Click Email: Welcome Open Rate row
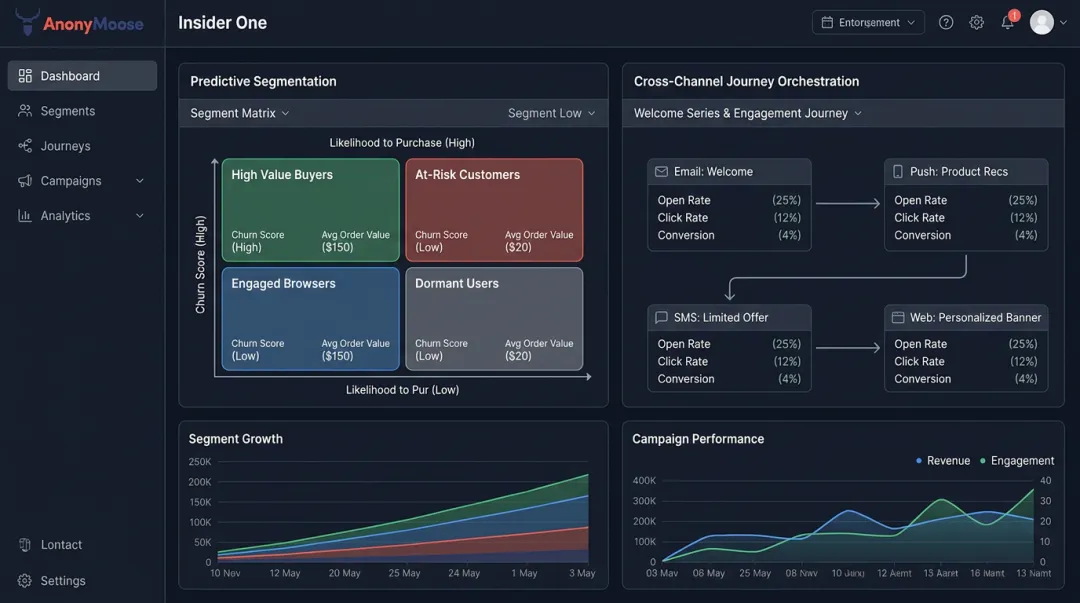The image size is (1080, 603). pos(729,200)
